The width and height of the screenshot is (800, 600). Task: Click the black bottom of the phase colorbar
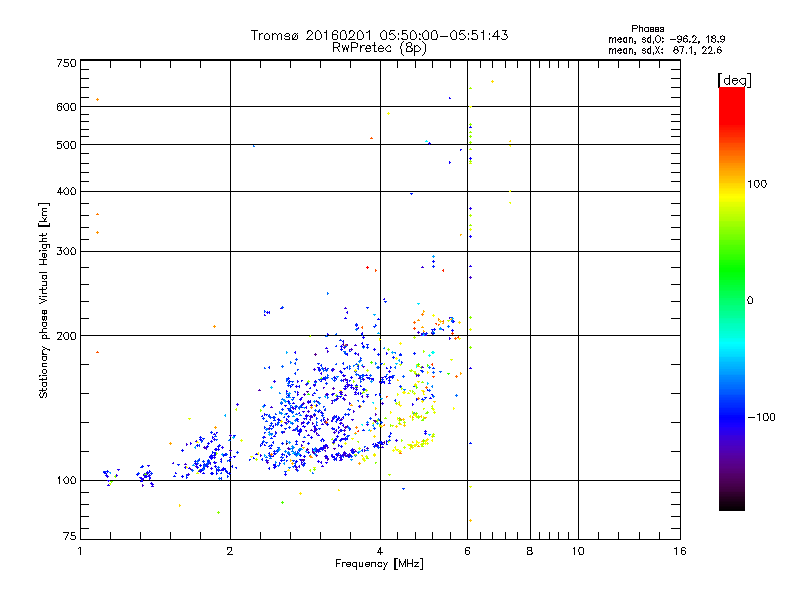click(732, 503)
